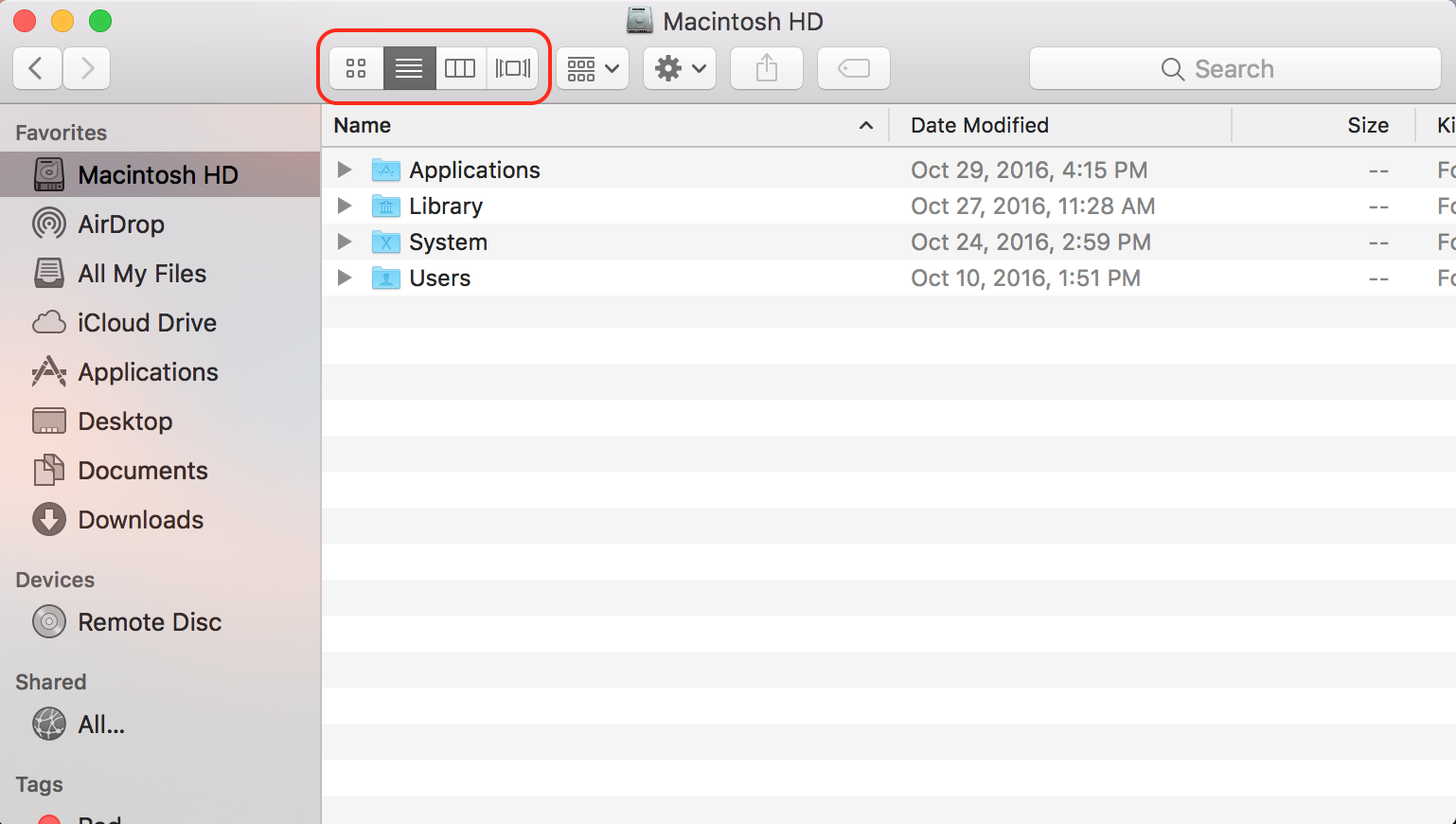
Task: Open Applications in the sidebar
Action: [160, 371]
